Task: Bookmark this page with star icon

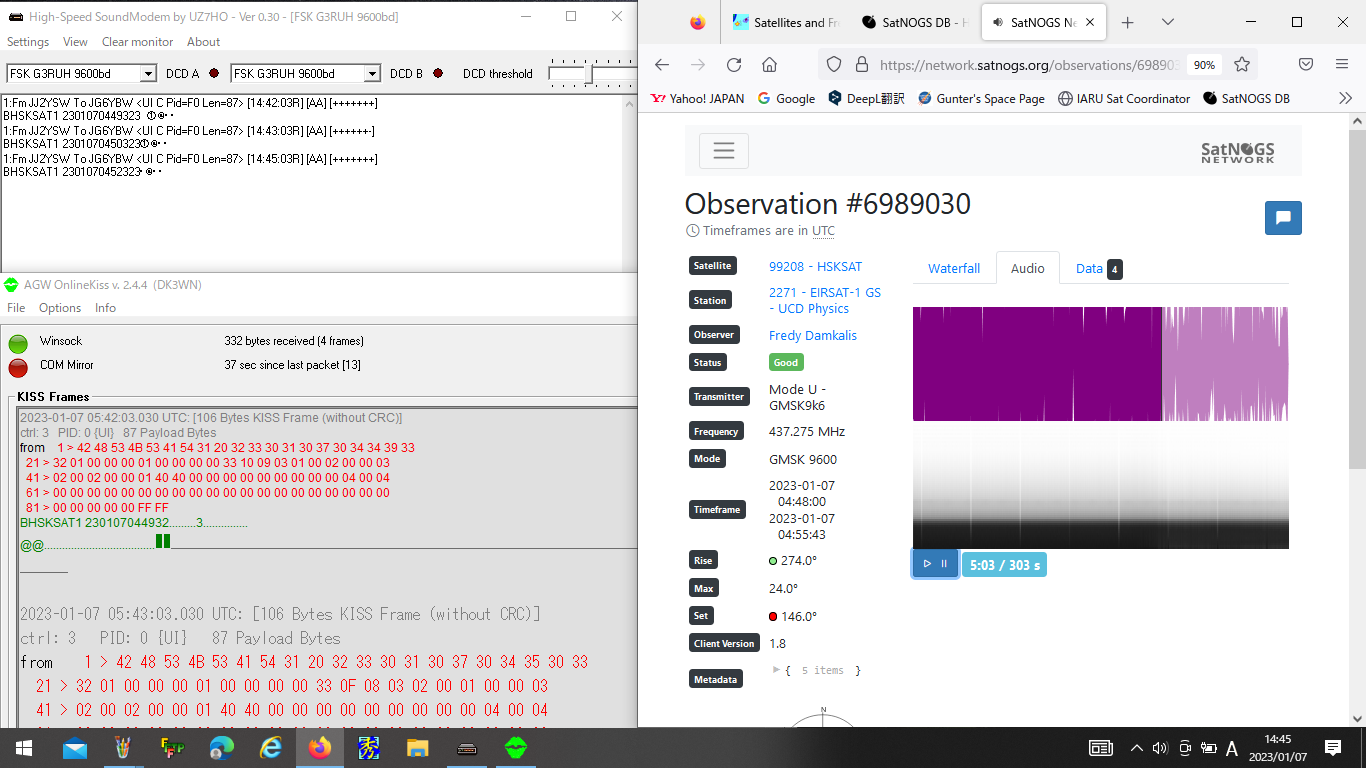Action: coord(1242,64)
